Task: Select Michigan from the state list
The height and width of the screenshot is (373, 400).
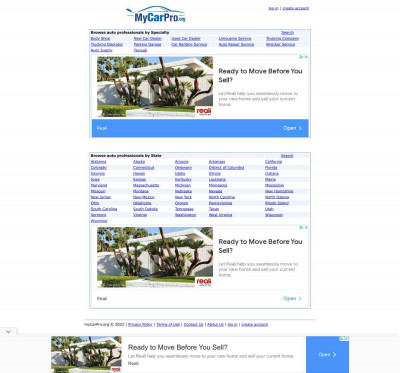Action: 183,185
